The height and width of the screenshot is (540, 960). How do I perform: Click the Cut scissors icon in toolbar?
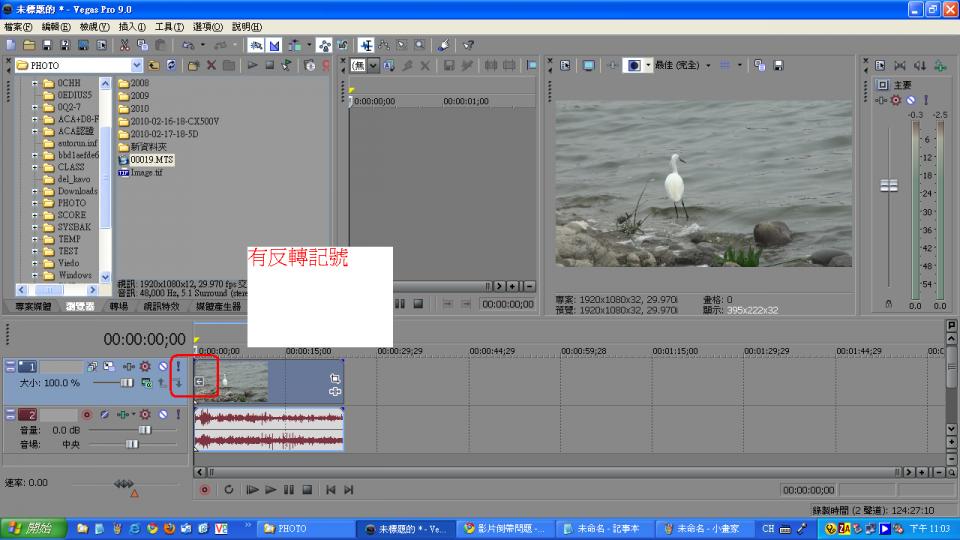point(125,45)
